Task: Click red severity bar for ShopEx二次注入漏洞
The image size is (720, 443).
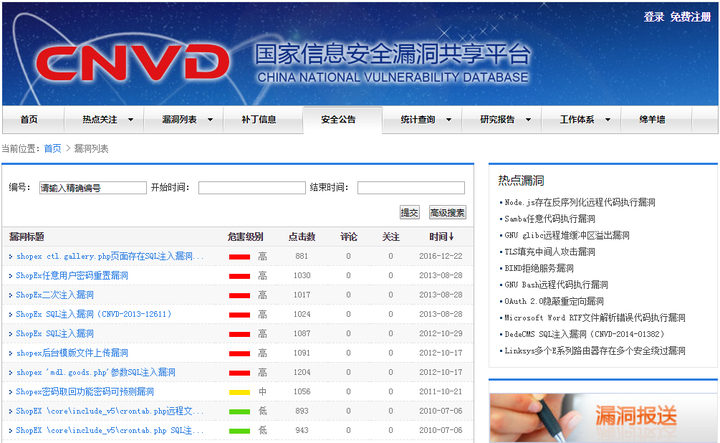Action: (239, 296)
